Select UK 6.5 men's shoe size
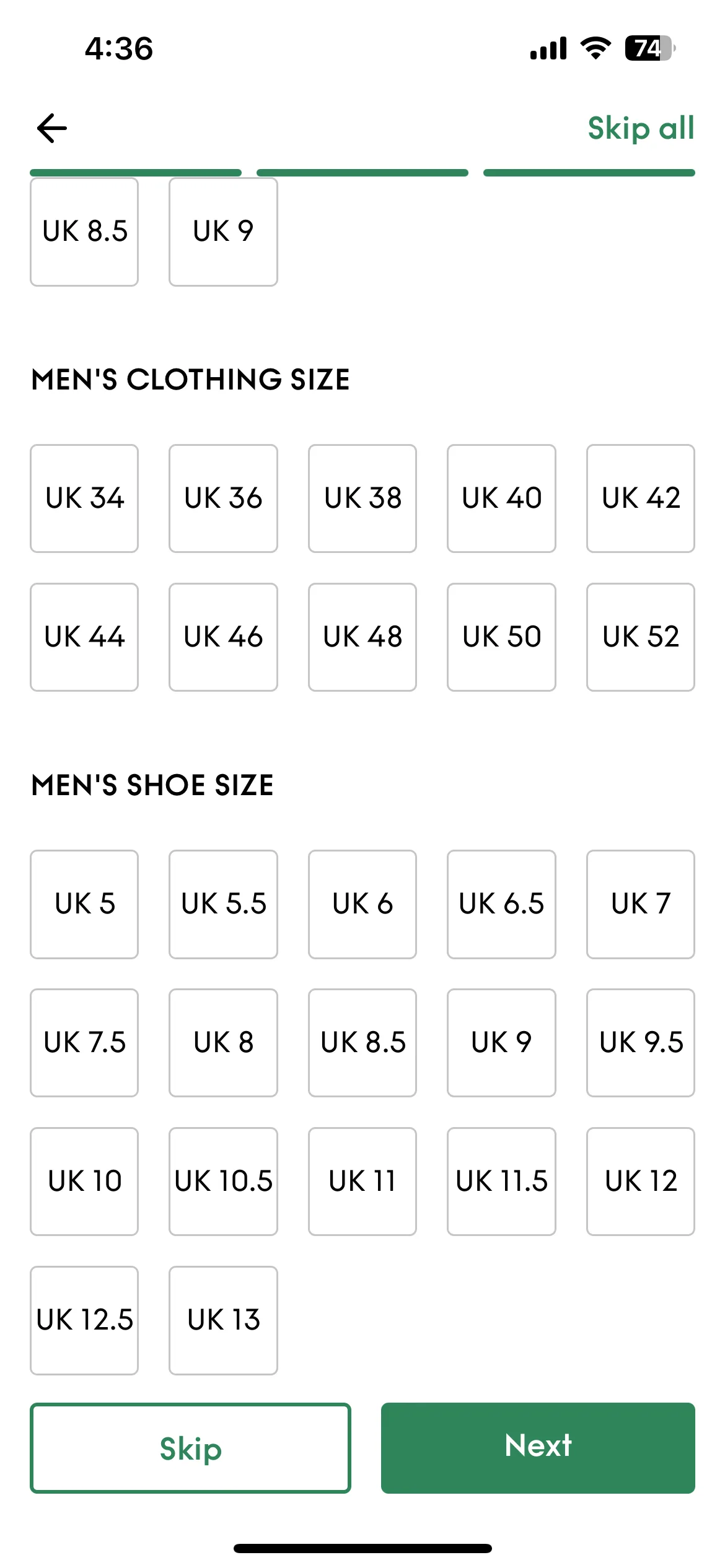Image resolution: width=725 pixels, height=1568 pixels. point(501,904)
